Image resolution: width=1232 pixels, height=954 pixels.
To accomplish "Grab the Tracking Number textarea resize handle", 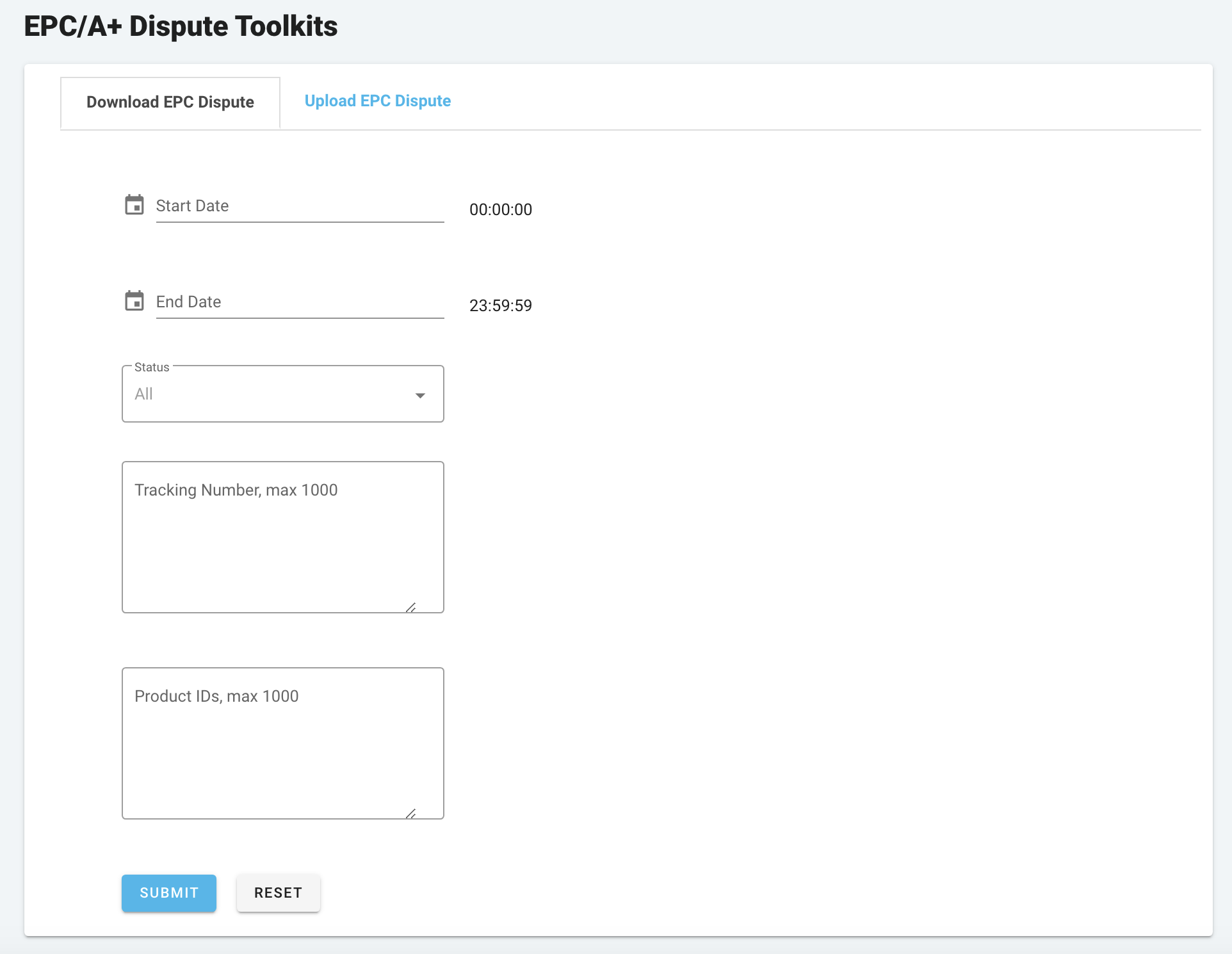I will pos(411,608).
